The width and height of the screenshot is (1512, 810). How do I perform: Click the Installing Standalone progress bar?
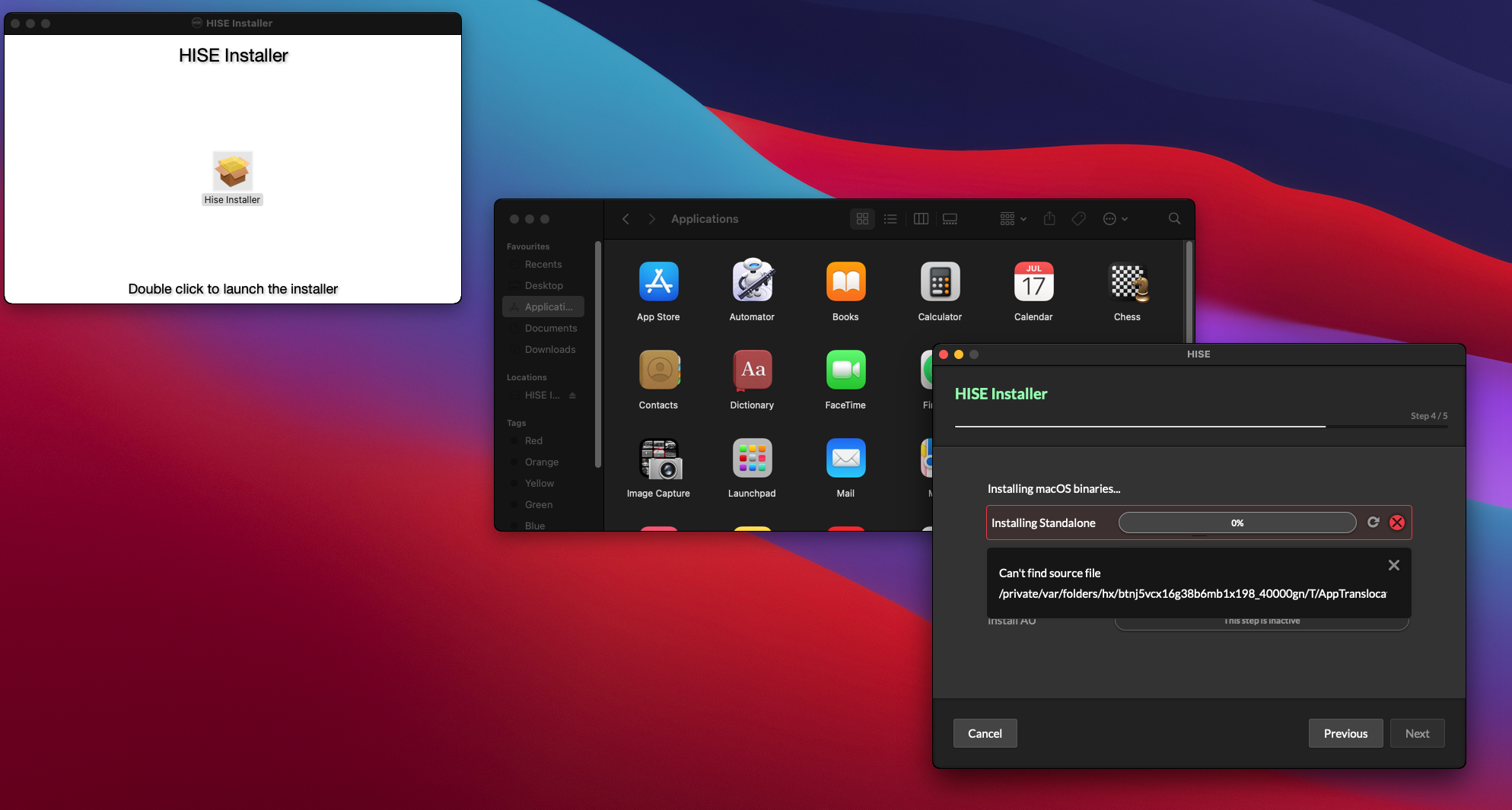pos(1237,523)
